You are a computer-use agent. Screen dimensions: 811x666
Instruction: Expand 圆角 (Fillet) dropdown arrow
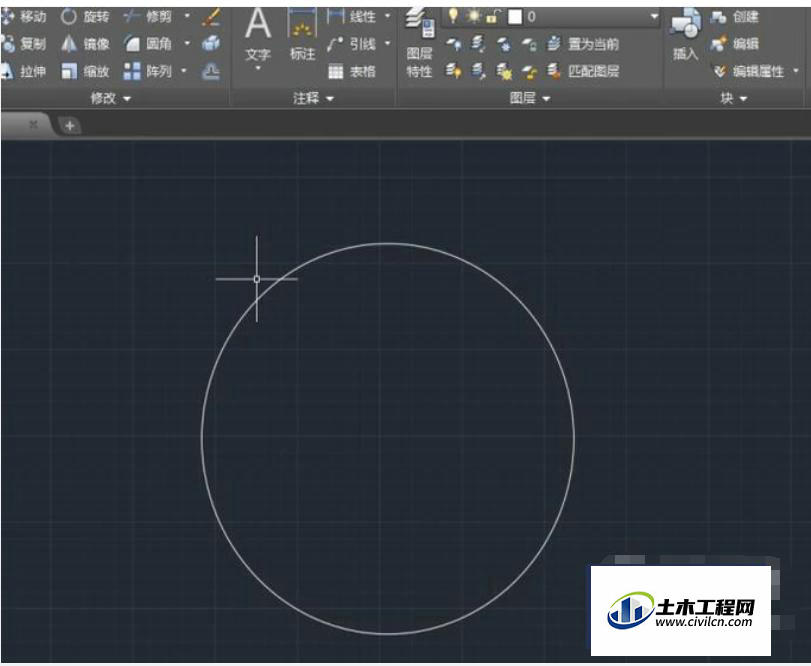(x=187, y=43)
